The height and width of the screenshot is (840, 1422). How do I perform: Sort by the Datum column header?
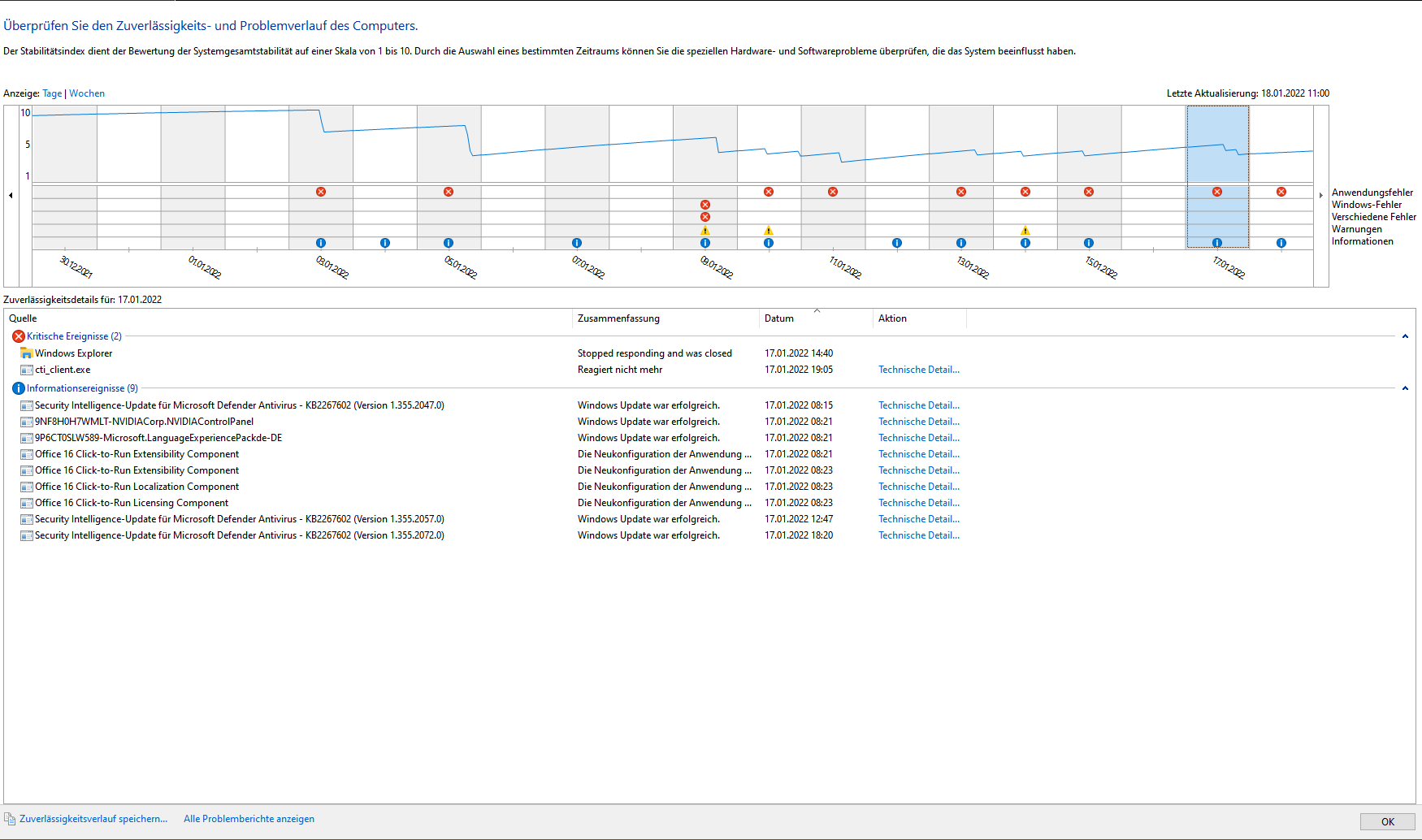[x=816, y=318]
